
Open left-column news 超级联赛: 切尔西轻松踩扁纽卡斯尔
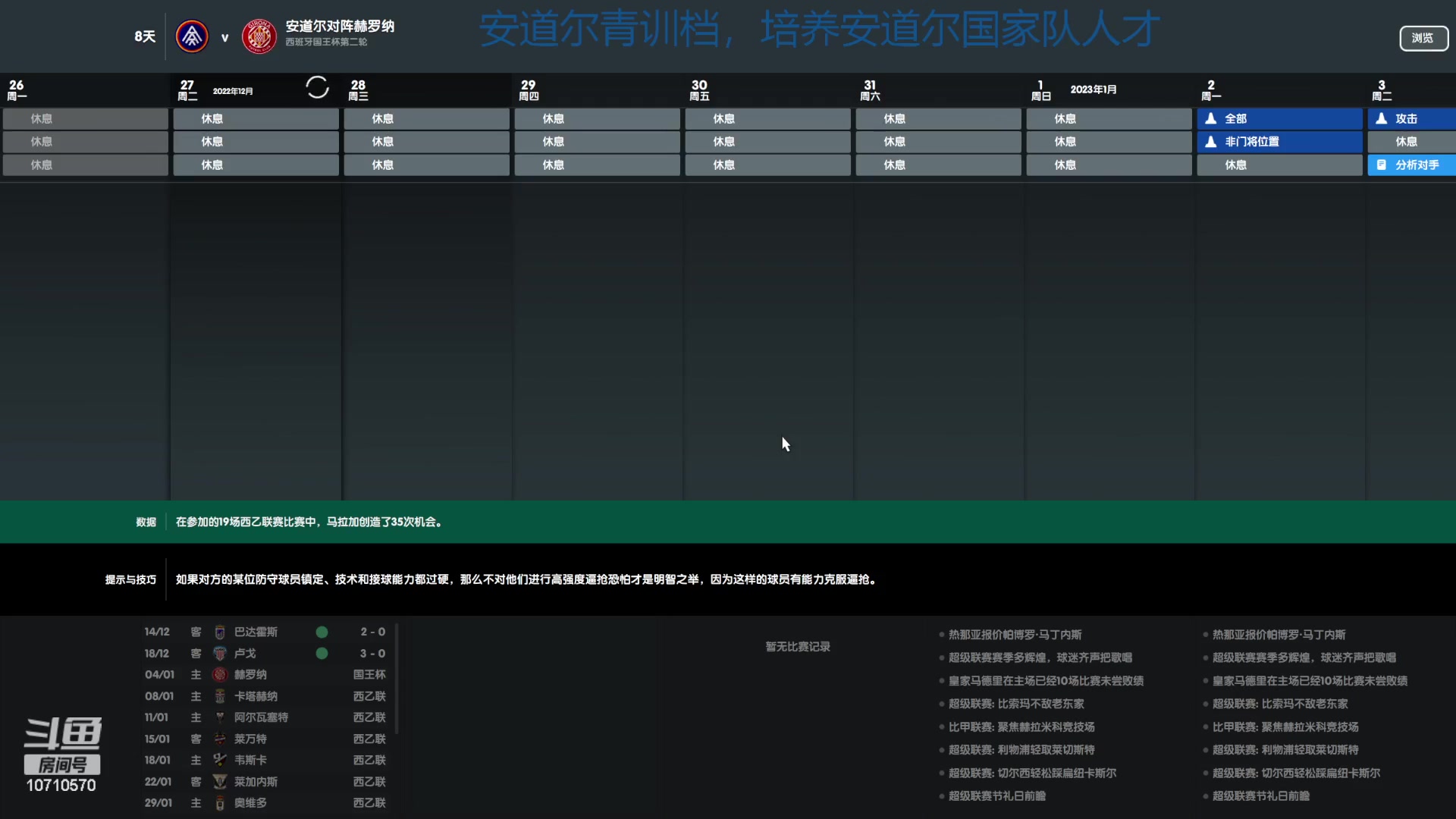(1032, 773)
